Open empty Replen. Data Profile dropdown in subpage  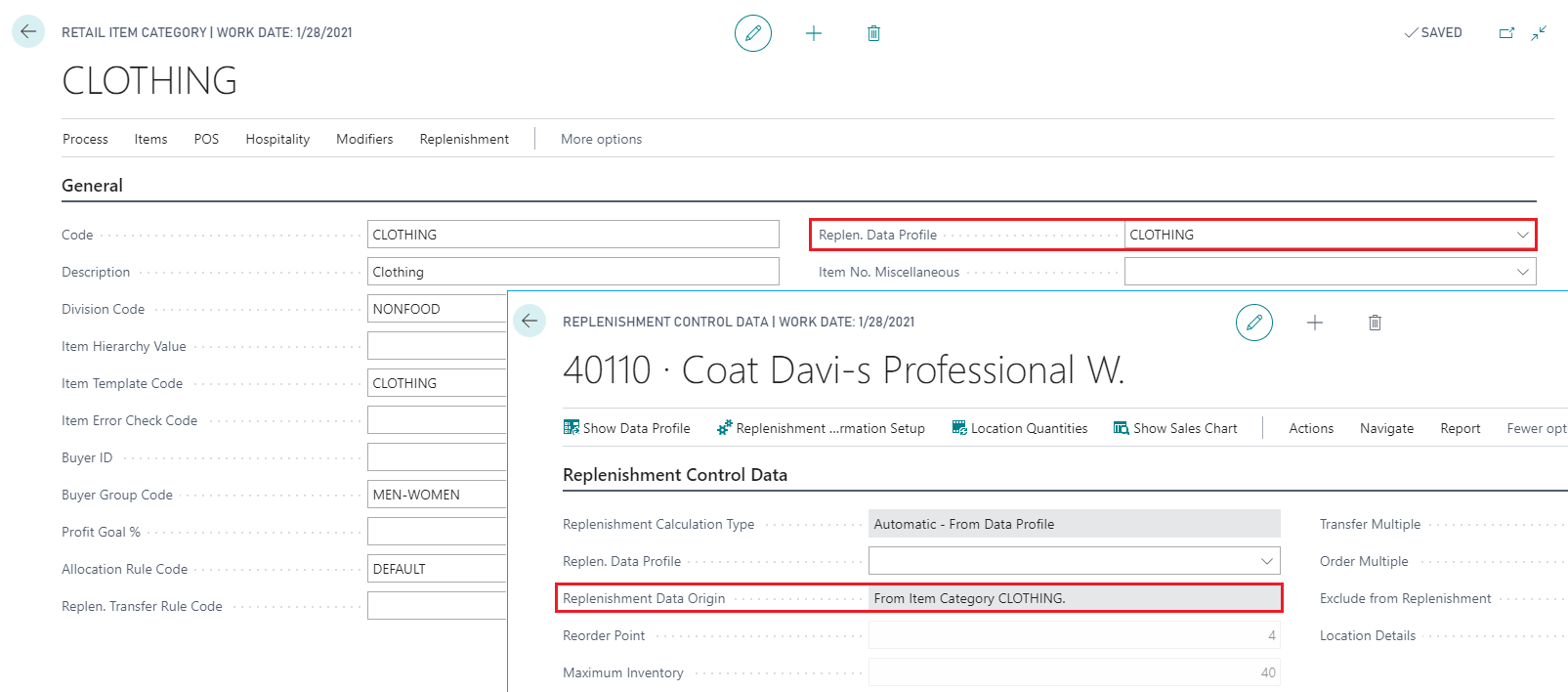pyautogui.click(x=1266, y=561)
